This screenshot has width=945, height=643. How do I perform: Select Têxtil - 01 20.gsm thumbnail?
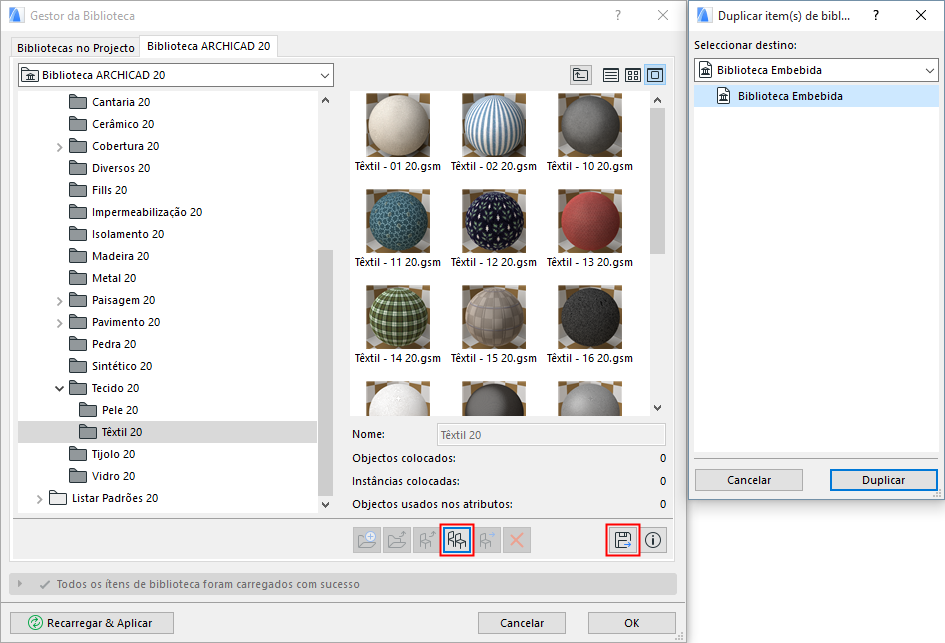pyautogui.click(x=398, y=125)
